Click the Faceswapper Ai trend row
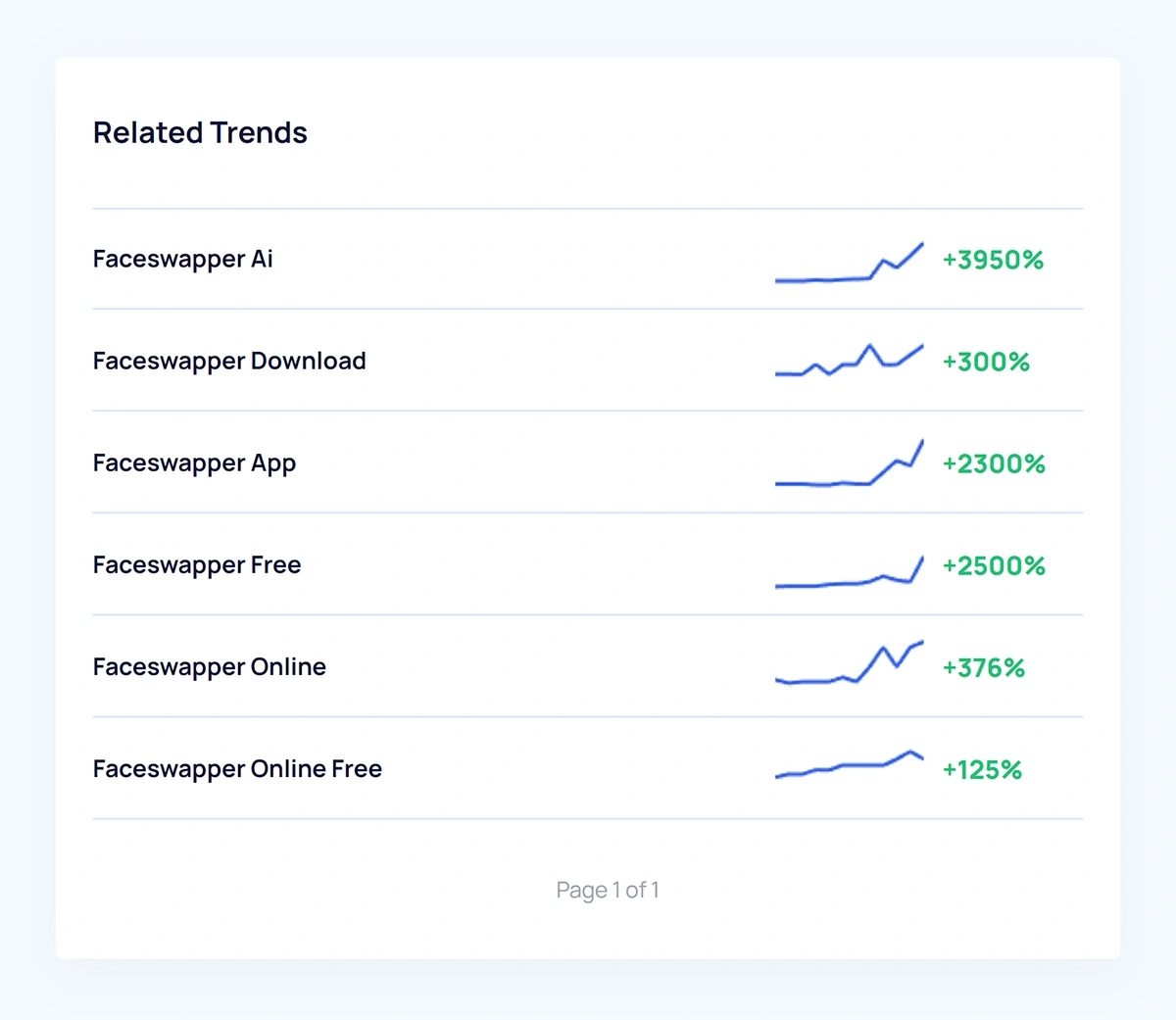The height and width of the screenshot is (1020, 1176). [x=182, y=259]
